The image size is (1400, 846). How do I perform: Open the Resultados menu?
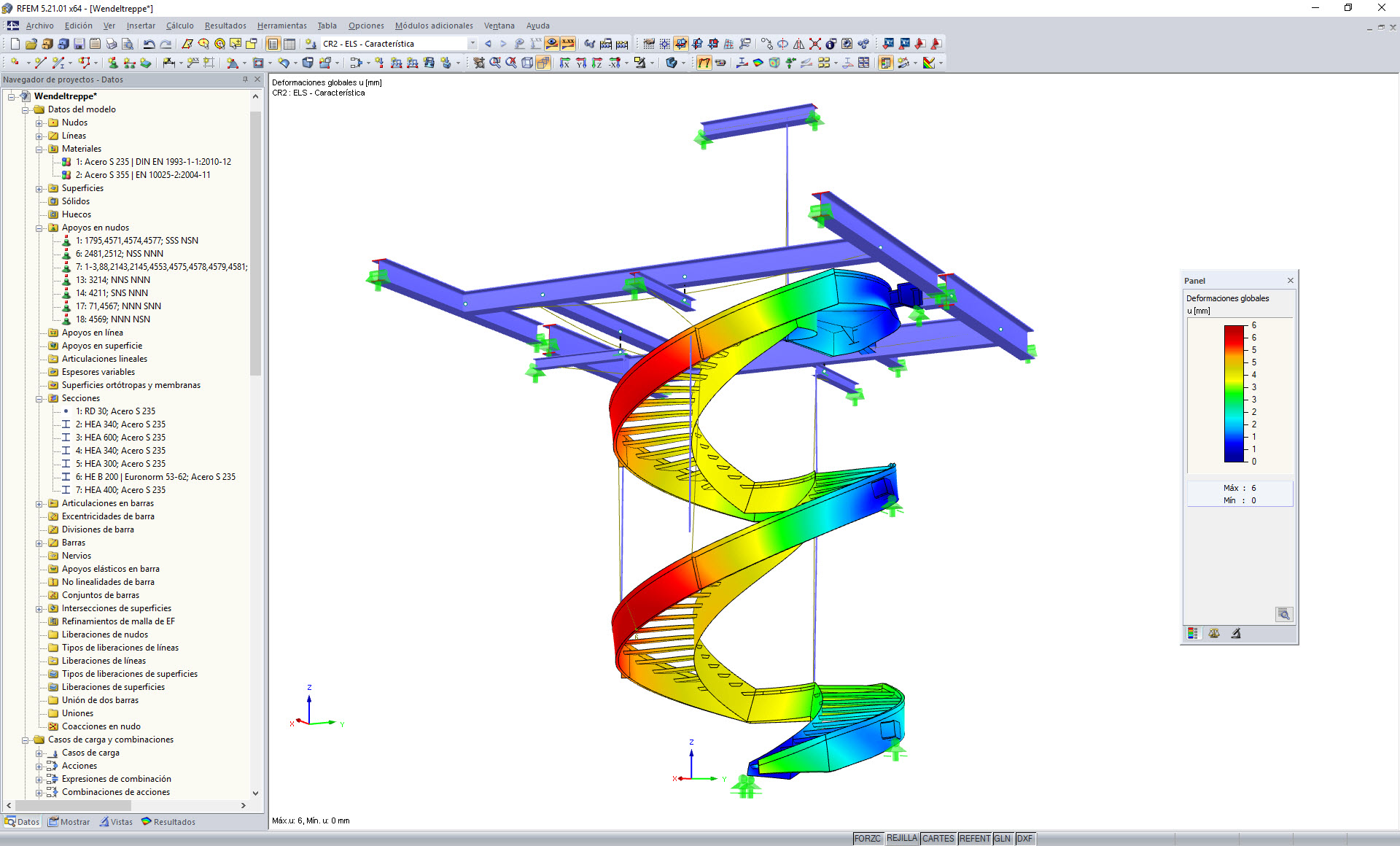pyautogui.click(x=225, y=26)
